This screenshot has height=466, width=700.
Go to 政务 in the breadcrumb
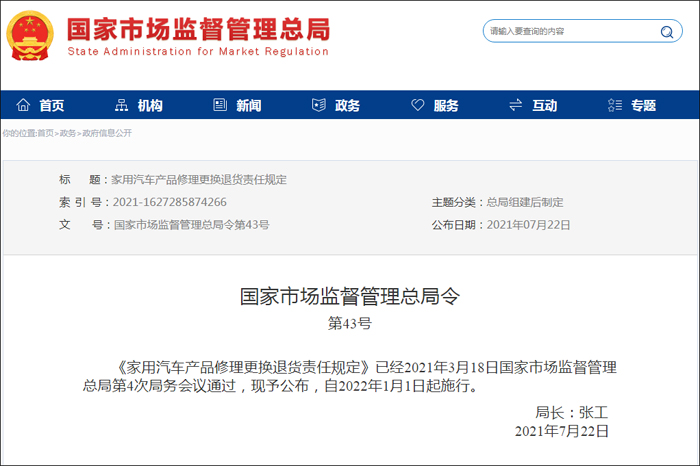point(67,133)
